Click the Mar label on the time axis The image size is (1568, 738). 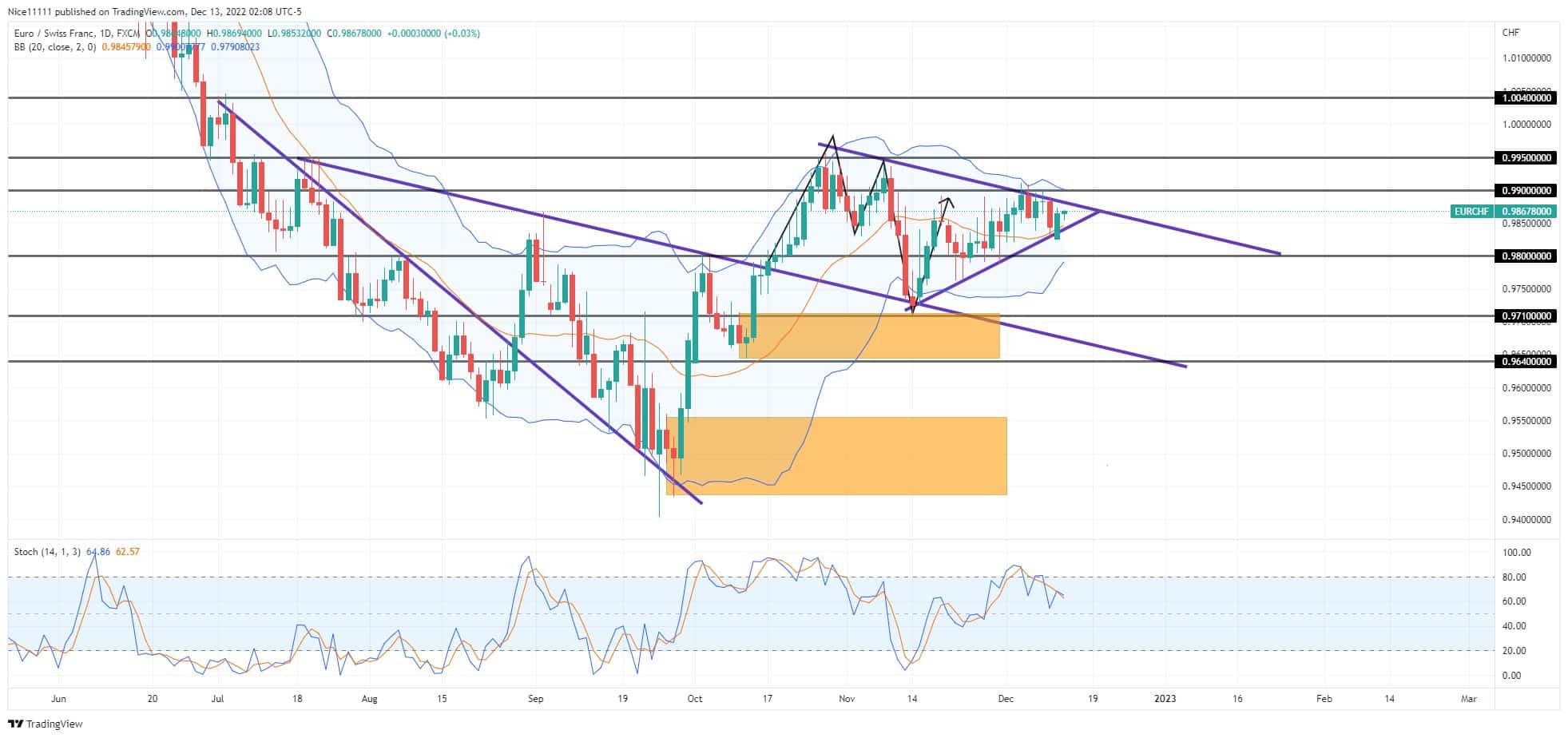point(1469,699)
